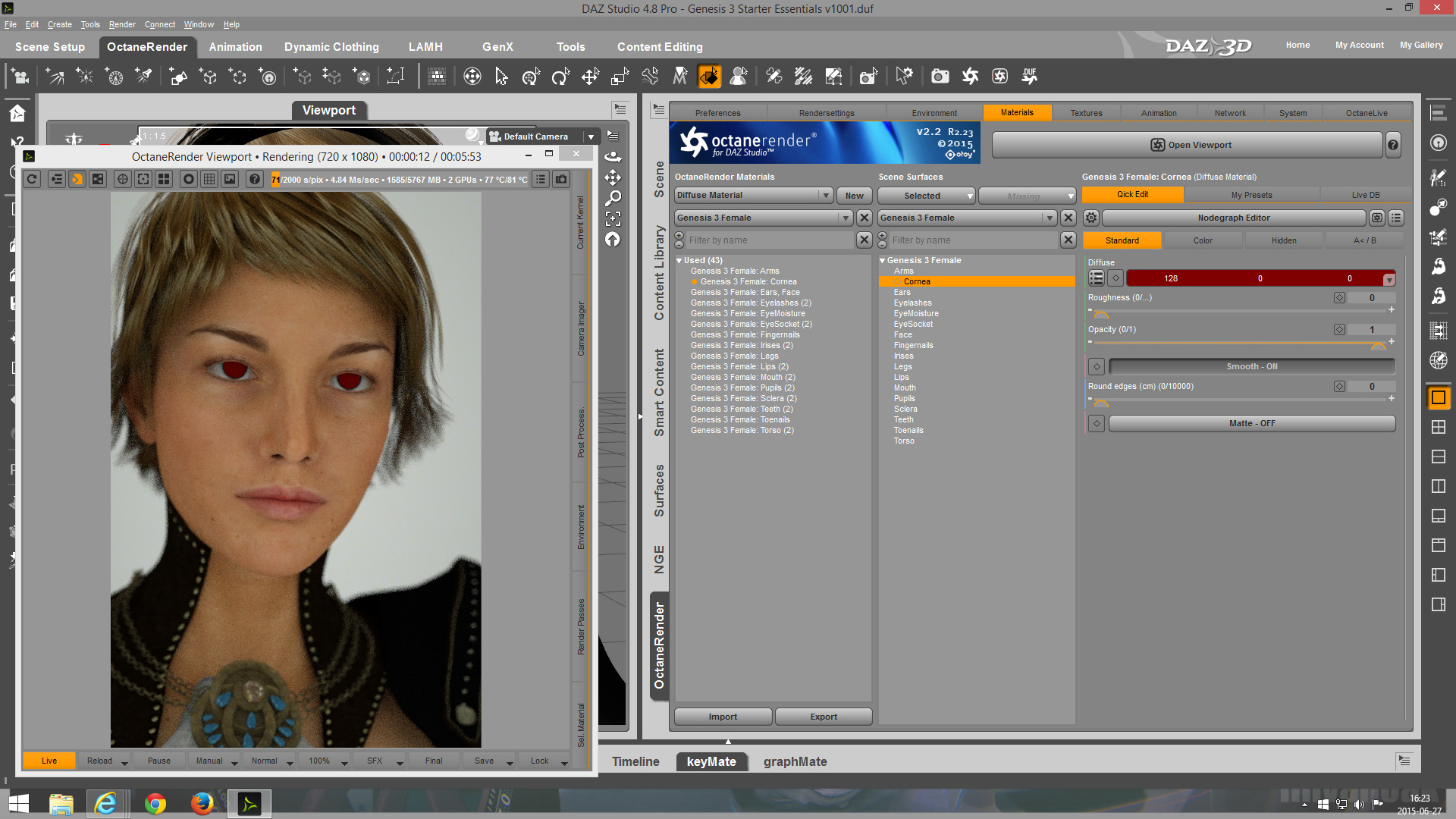1456x819 pixels.
Task: Click the camera snapshot icon in Octane viewport
Action: [561, 179]
